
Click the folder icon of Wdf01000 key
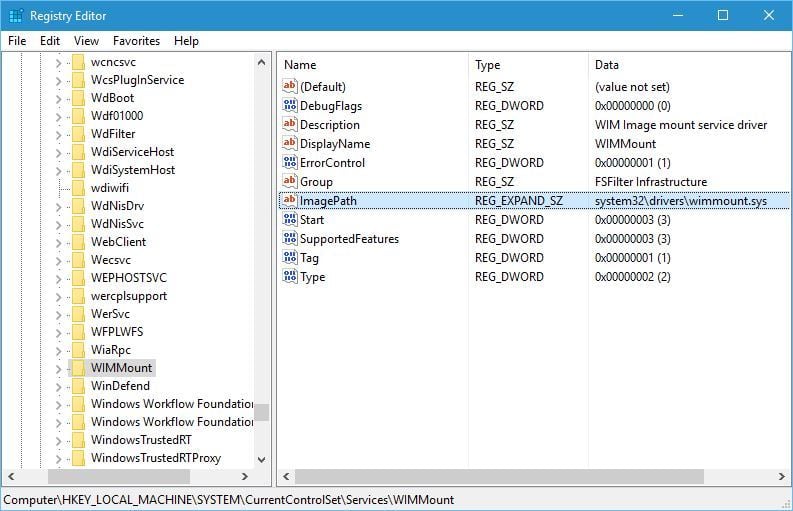(78, 115)
